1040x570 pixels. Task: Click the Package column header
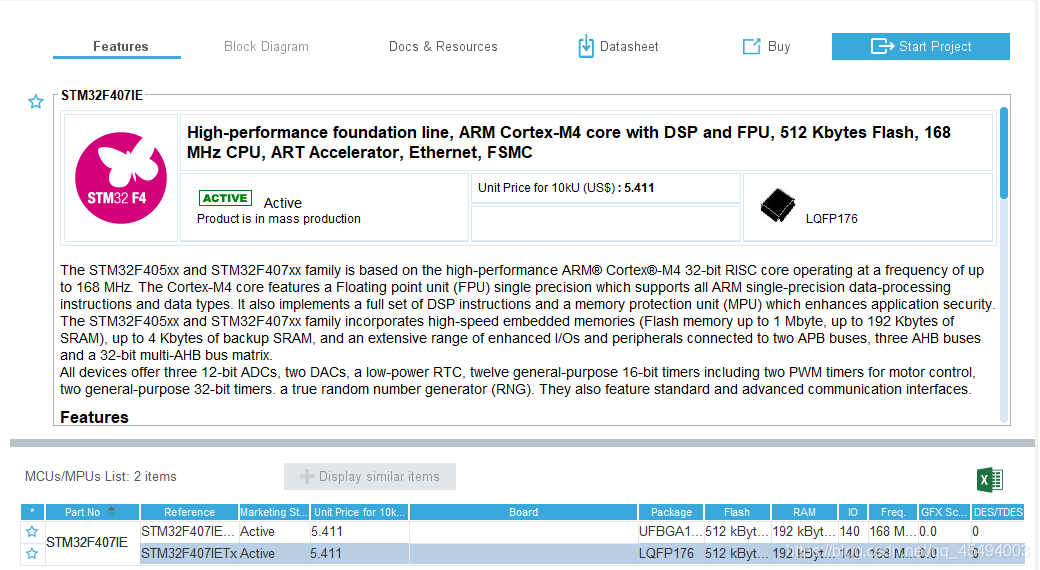(x=671, y=512)
